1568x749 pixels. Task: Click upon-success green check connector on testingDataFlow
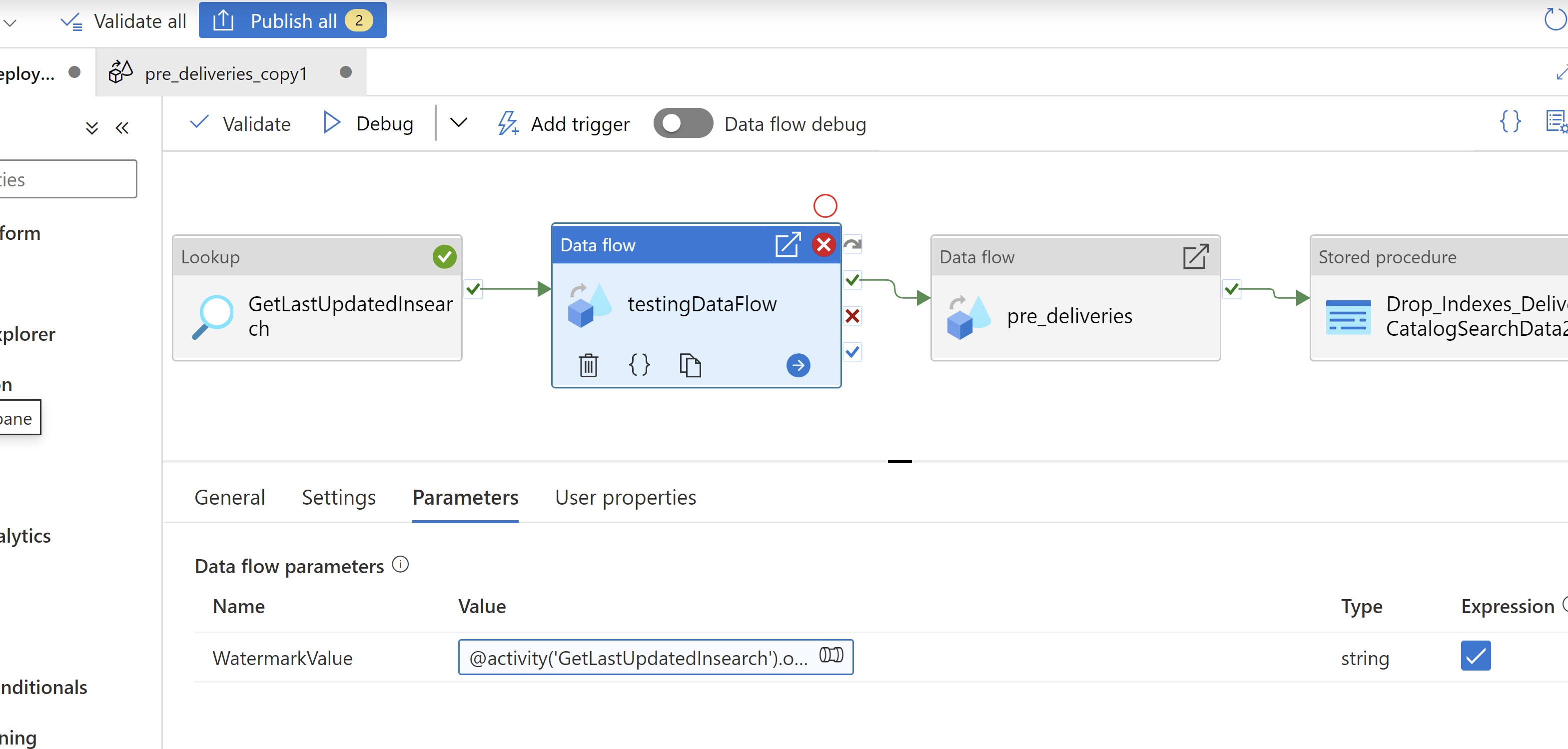click(853, 280)
